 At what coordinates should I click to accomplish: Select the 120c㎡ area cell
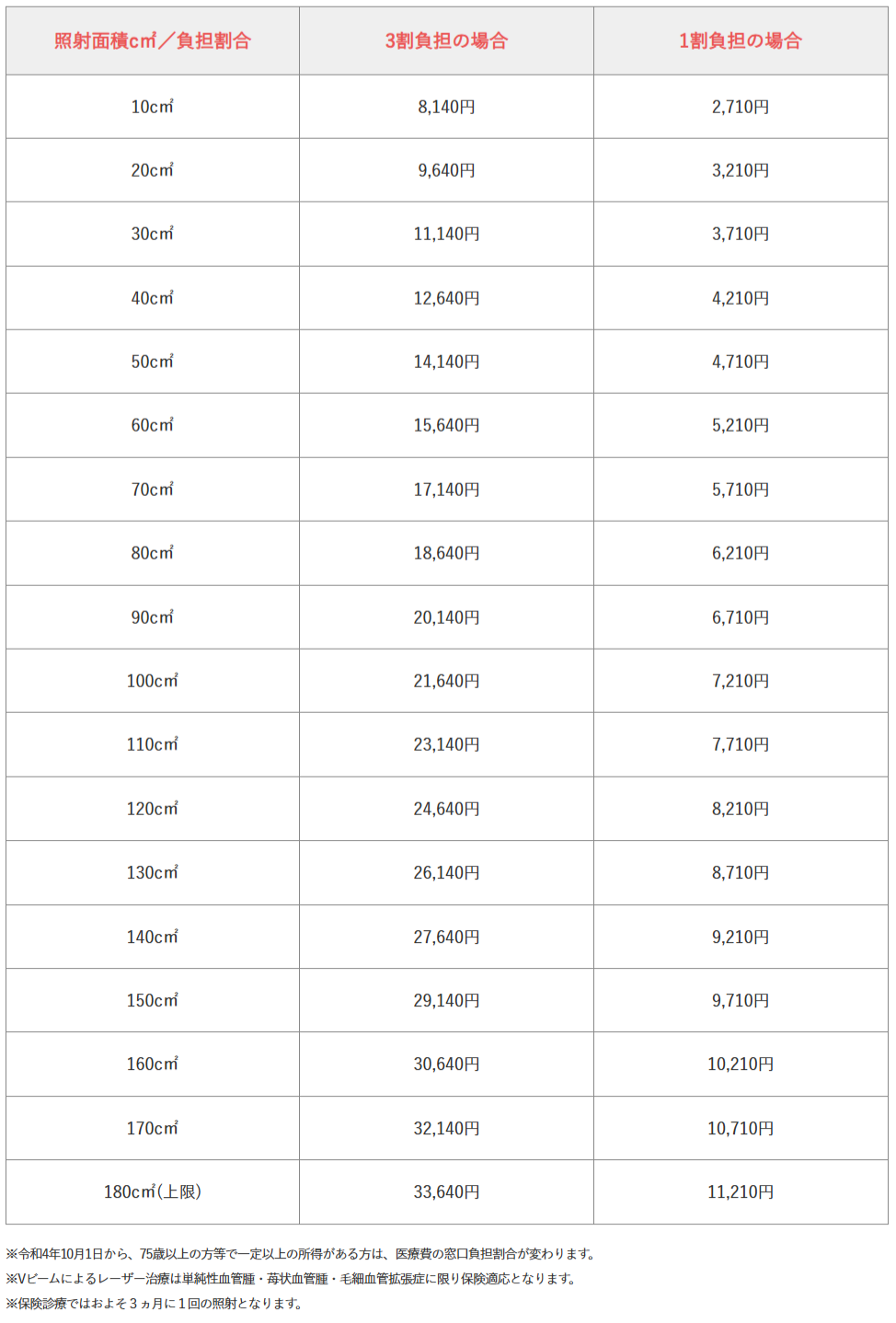[x=153, y=809]
